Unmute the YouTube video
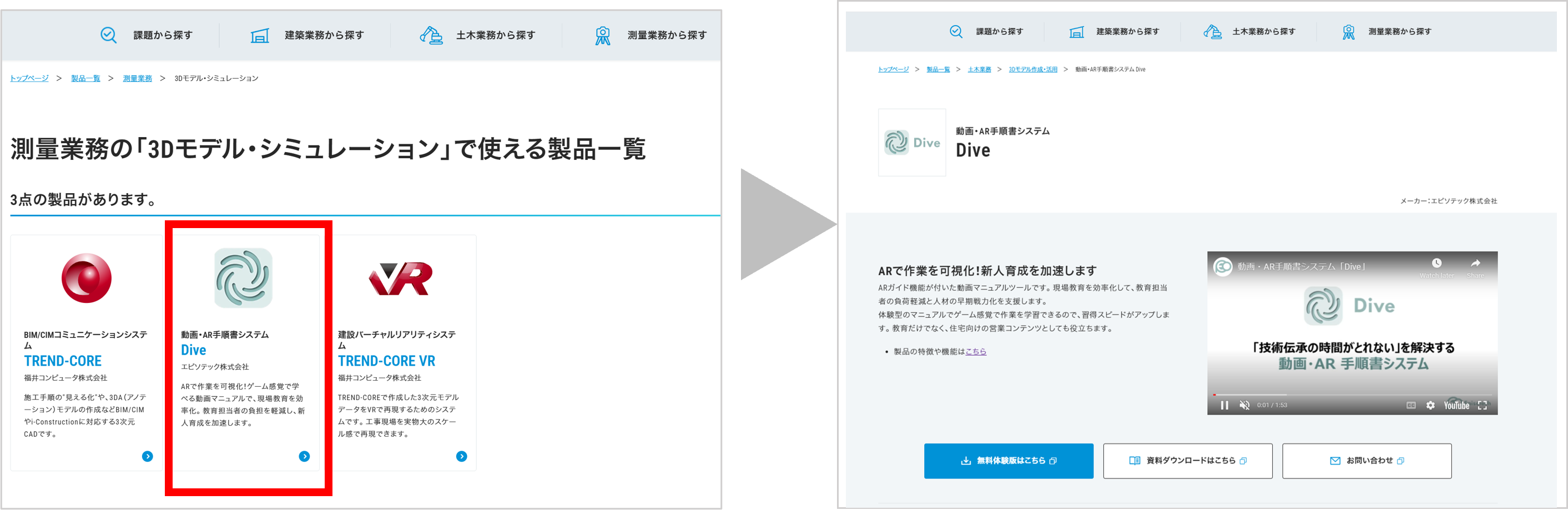This screenshot has width=1568, height=510. point(1245,405)
